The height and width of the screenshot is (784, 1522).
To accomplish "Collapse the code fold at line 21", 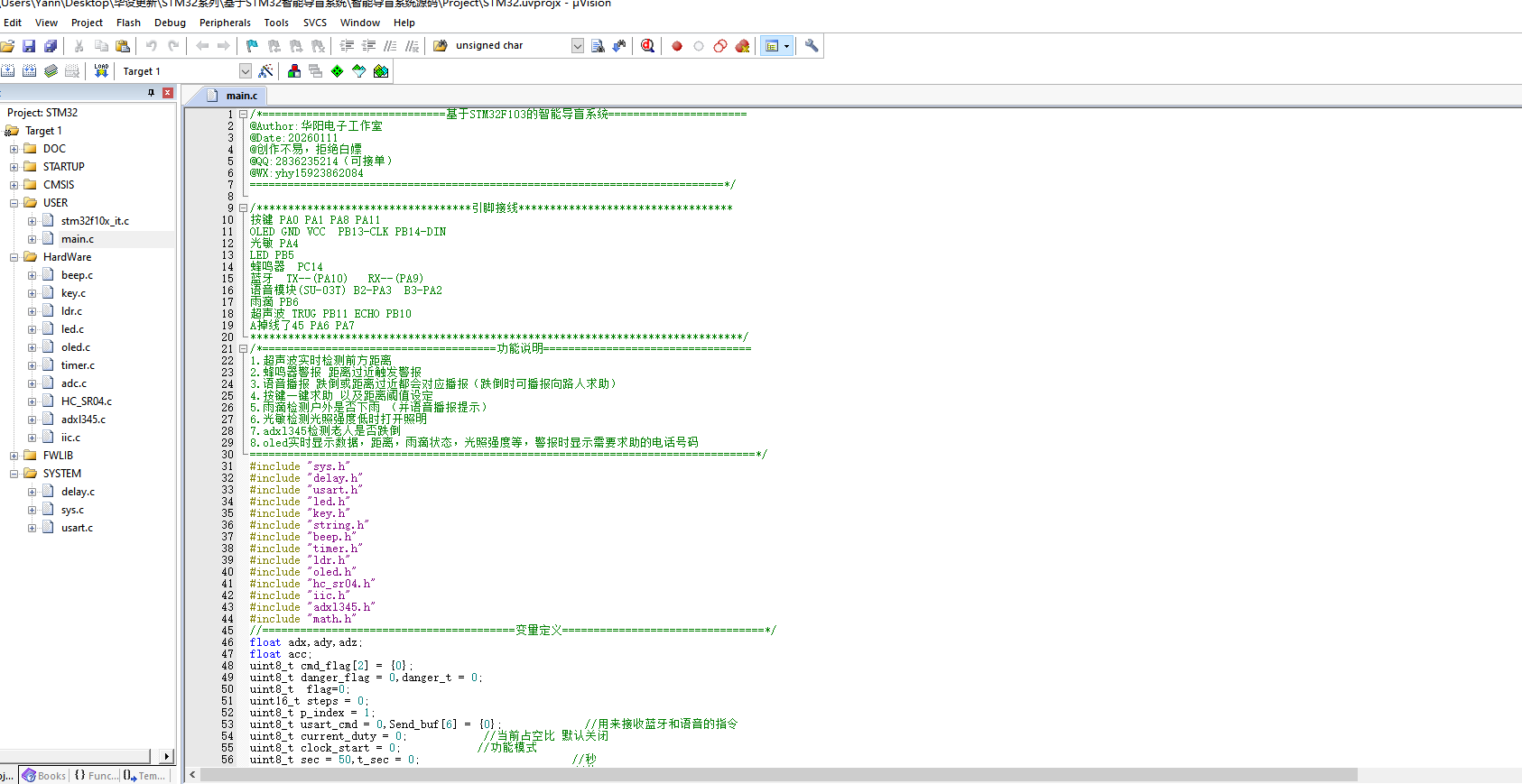I will pos(243,349).
